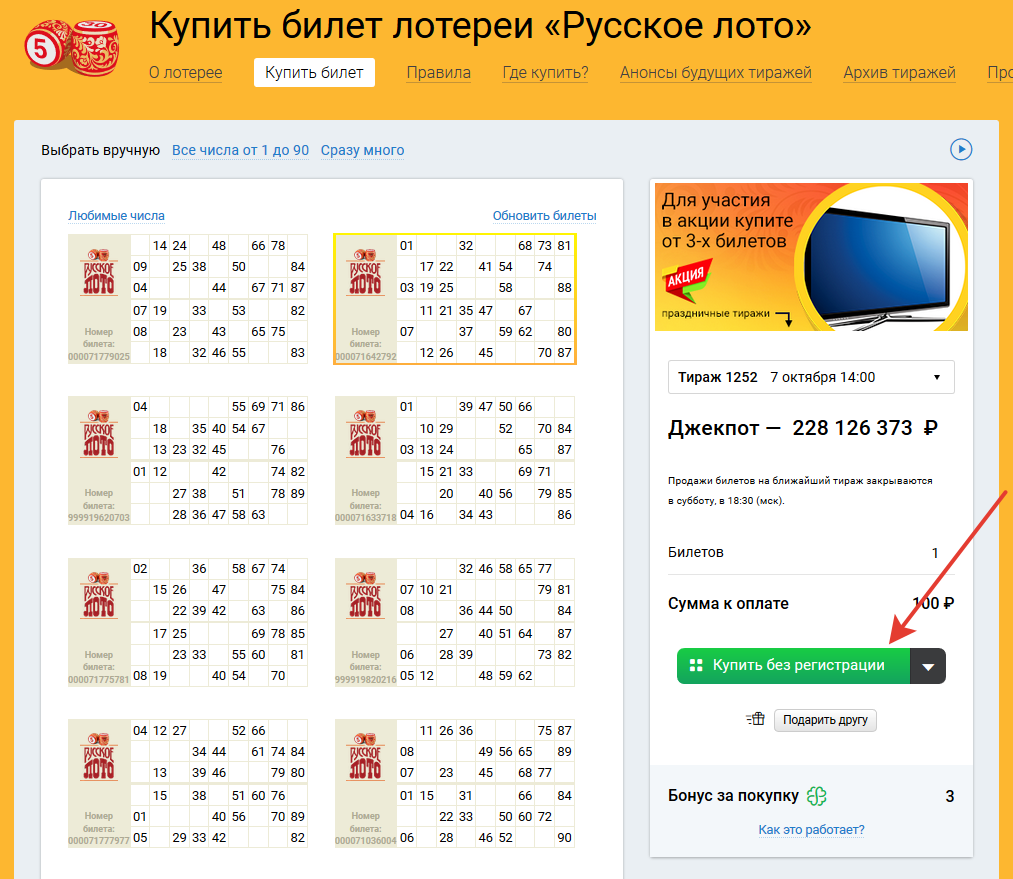Open Анонсы будущих тиражей tab
1013x879 pixels.
click(715, 72)
